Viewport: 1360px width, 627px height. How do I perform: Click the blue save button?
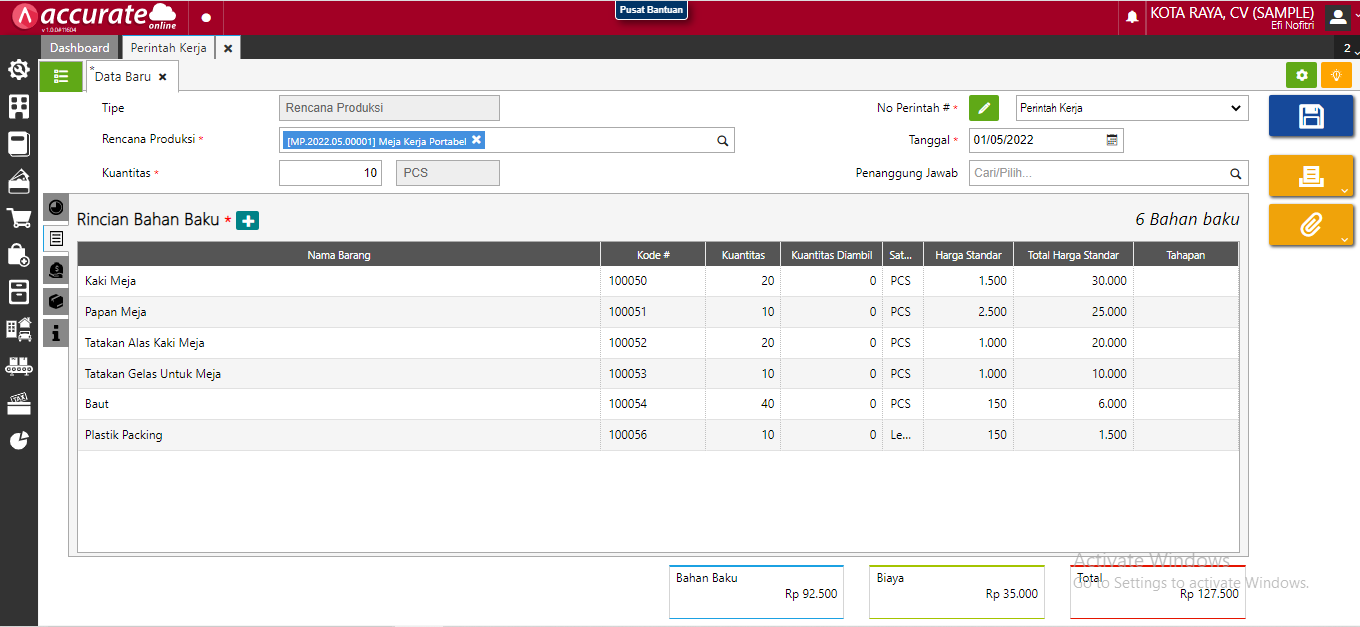point(1311,116)
